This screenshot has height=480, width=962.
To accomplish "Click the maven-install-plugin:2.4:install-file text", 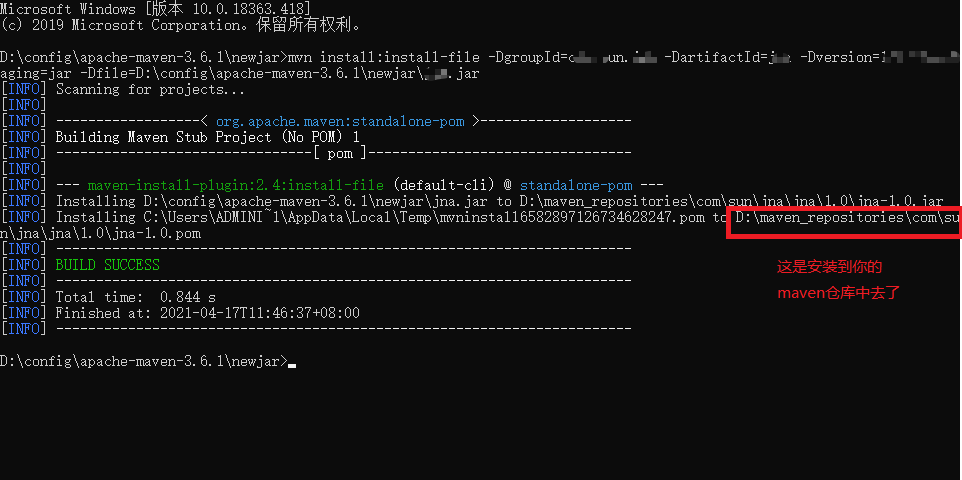I will point(236,185).
